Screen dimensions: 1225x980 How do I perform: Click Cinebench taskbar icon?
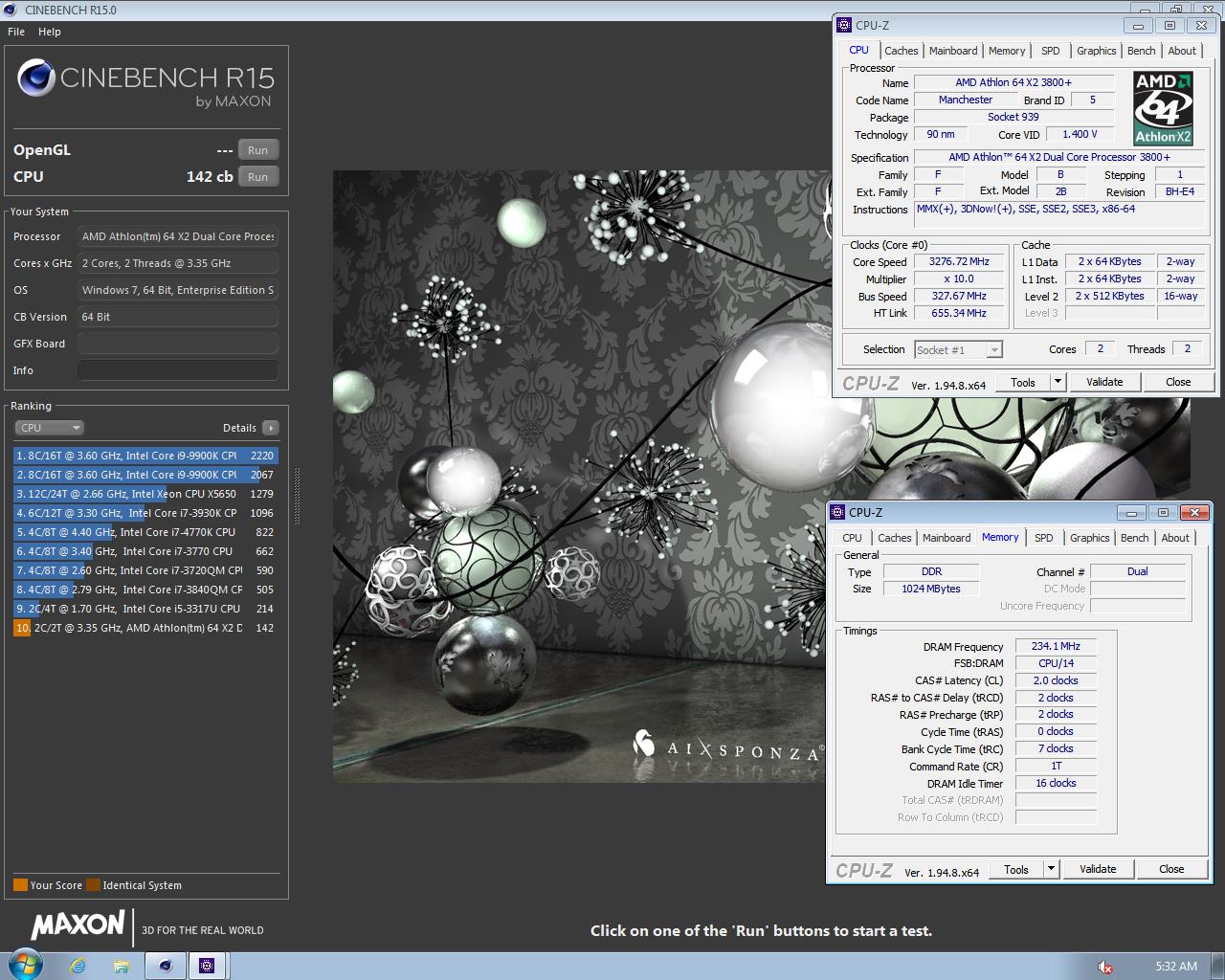click(165, 966)
